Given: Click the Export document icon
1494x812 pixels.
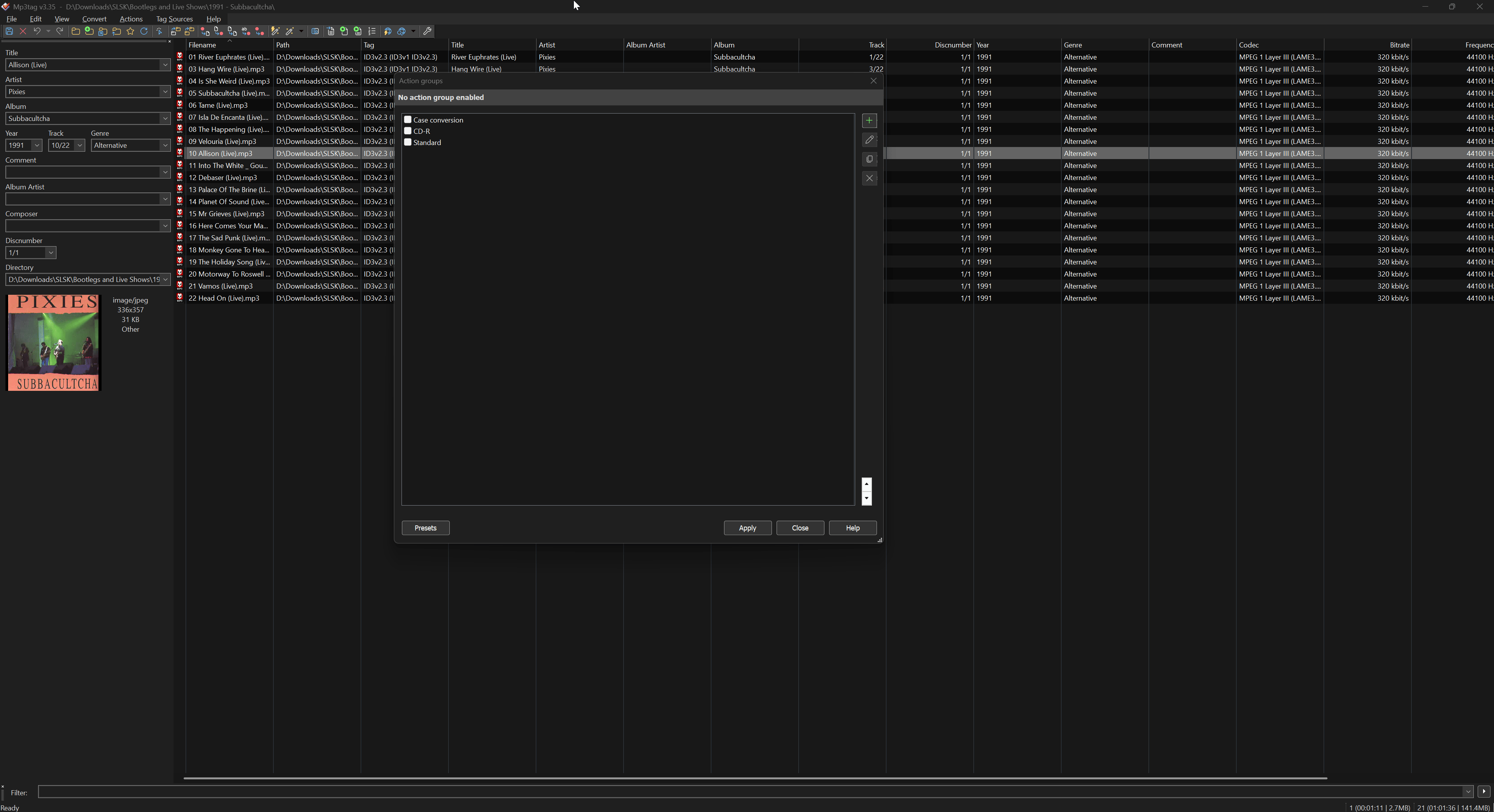Looking at the screenshot, I should (331, 31).
